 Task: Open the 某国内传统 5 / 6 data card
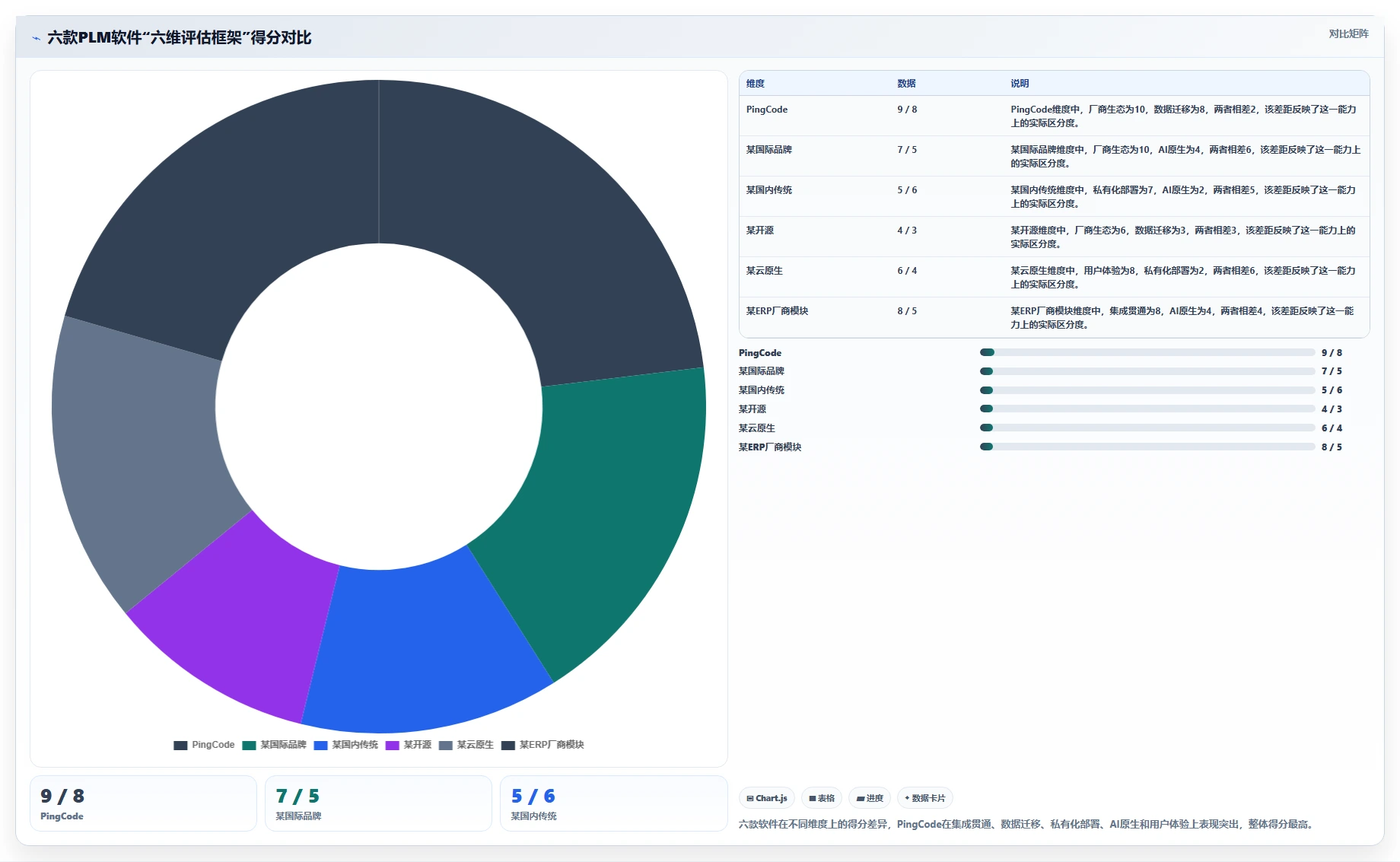tap(613, 803)
